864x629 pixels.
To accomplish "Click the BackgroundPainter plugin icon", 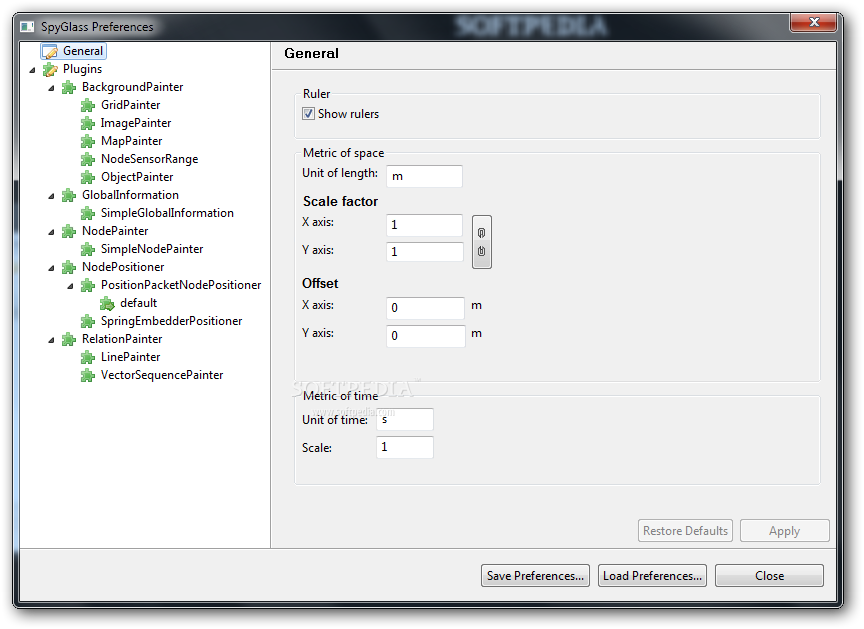I will point(69,88).
